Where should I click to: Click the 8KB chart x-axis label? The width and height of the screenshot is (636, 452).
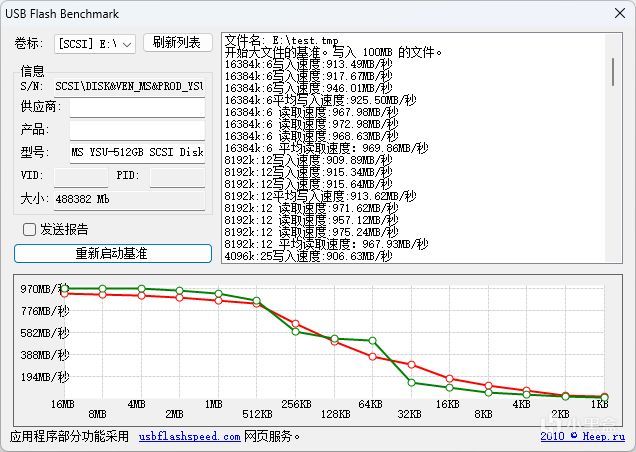point(483,414)
